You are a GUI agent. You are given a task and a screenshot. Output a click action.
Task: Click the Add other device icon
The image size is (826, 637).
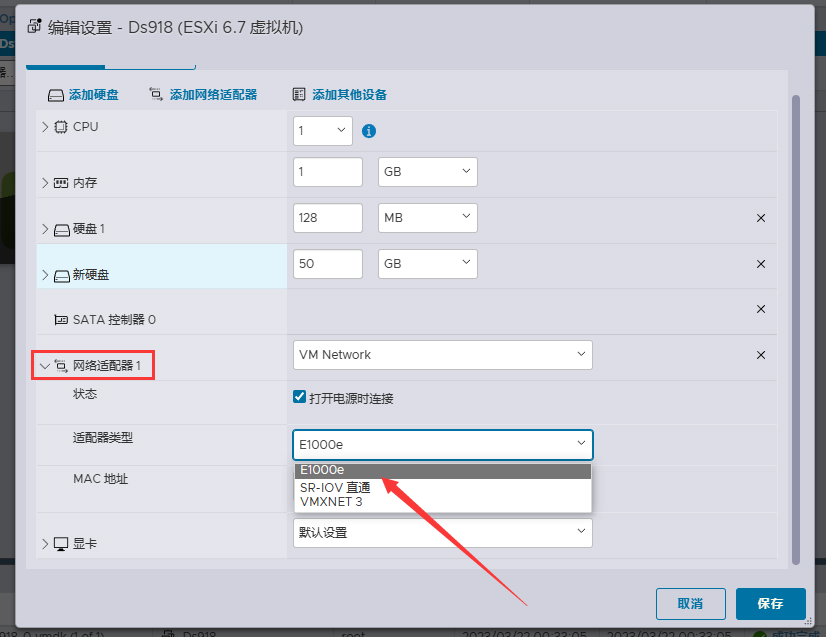299,94
